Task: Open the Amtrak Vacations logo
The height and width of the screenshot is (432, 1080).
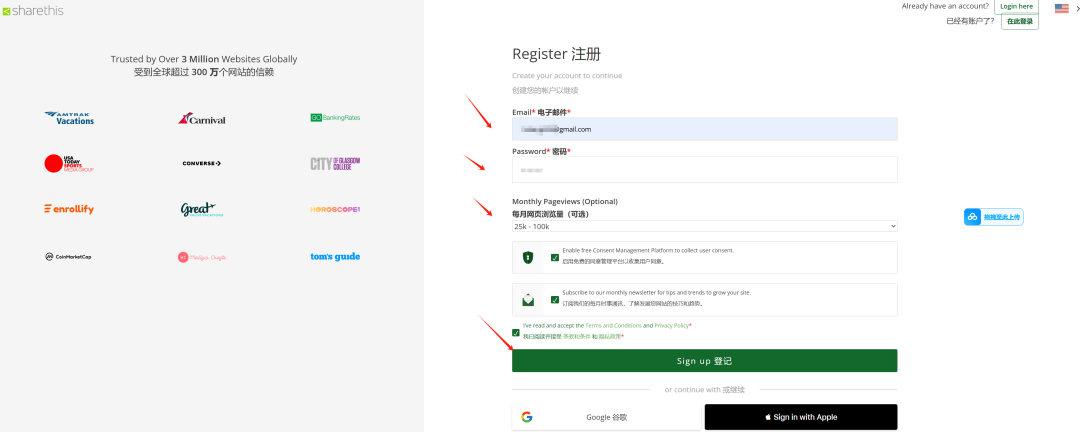Action: point(70,119)
